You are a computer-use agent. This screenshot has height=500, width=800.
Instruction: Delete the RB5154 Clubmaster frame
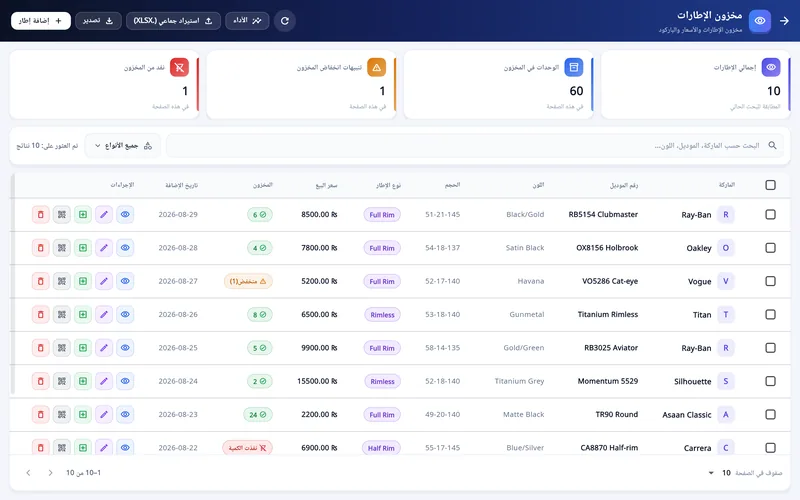tap(41, 215)
